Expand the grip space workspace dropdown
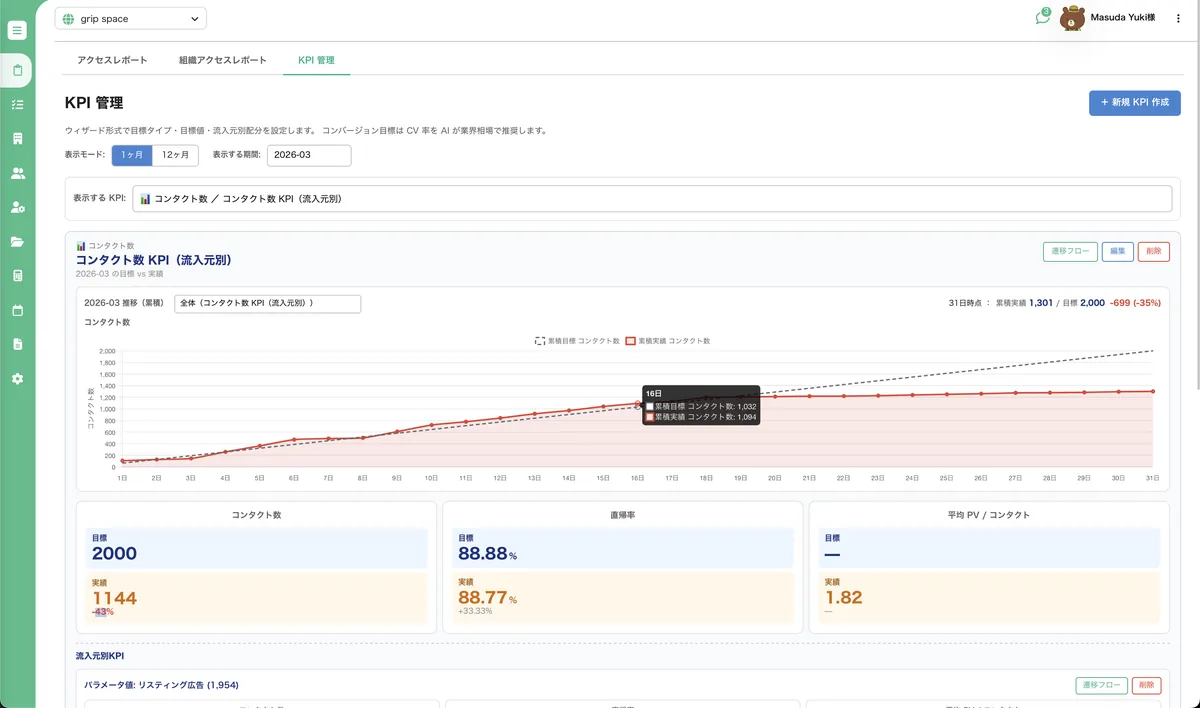This screenshot has height=708, width=1200. click(131, 18)
